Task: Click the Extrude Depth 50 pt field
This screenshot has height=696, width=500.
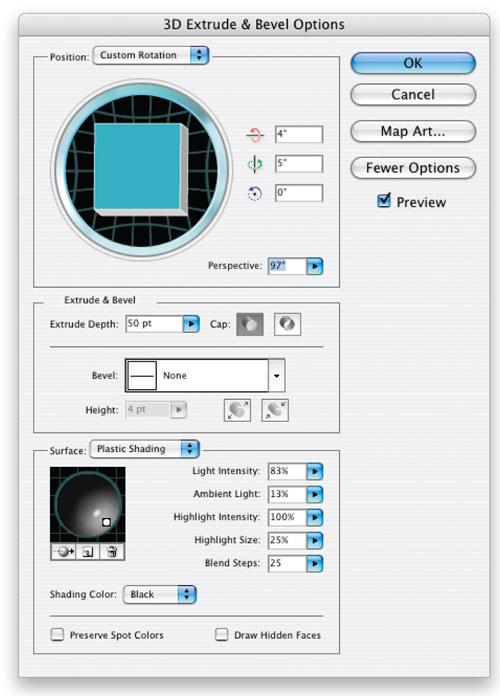Action: pyautogui.click(x=155, y=324)
